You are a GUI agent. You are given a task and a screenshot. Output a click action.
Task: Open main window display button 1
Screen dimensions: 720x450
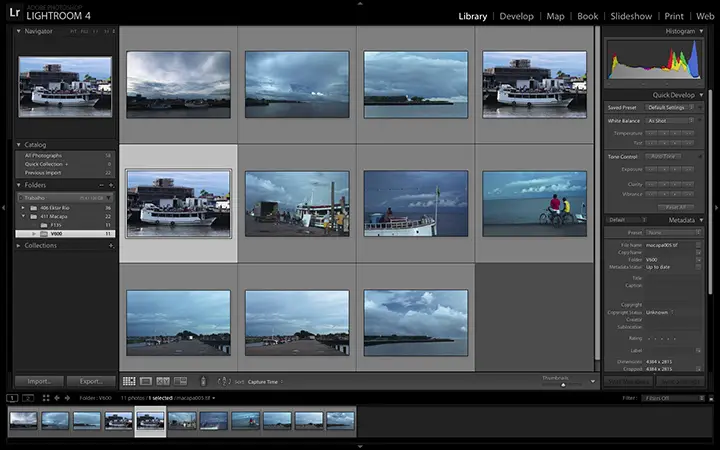click(12, 398)
